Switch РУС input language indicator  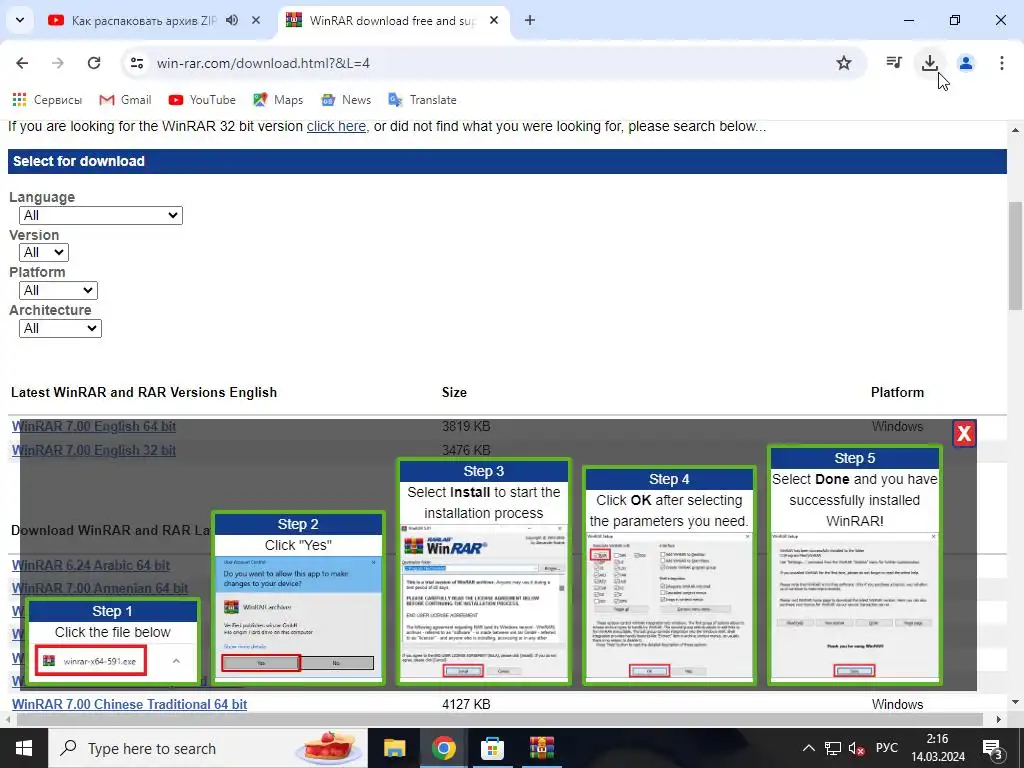coord(887,748)
